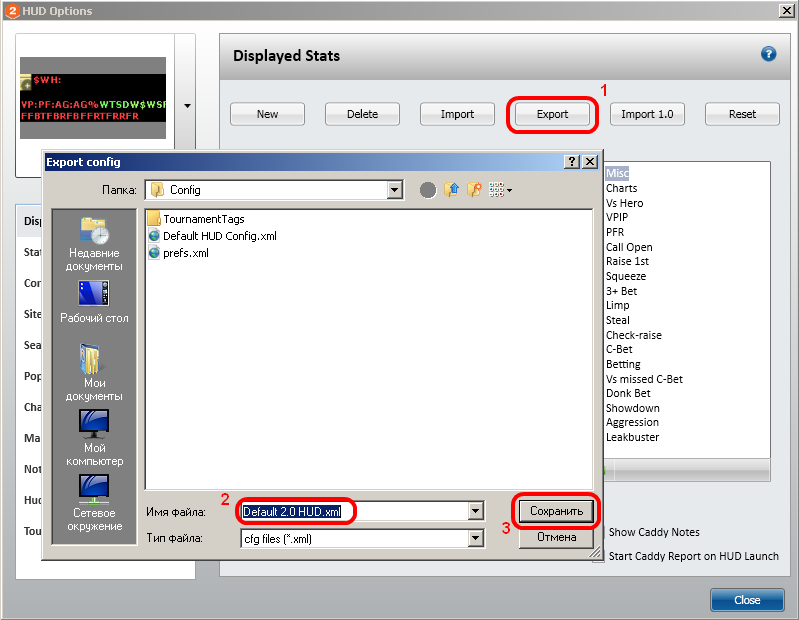Click the Reset button
Screen dimensions: 799x620
(742, 114)
